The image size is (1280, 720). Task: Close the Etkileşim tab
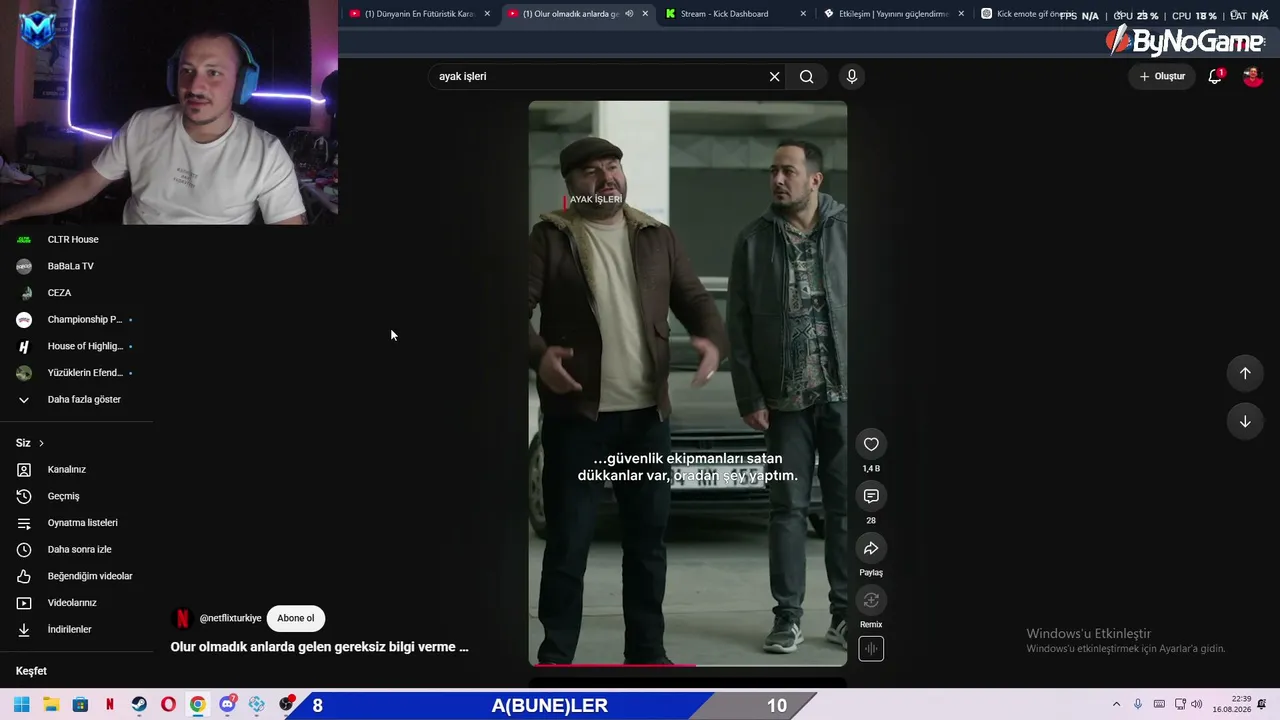tap(961, 14)
